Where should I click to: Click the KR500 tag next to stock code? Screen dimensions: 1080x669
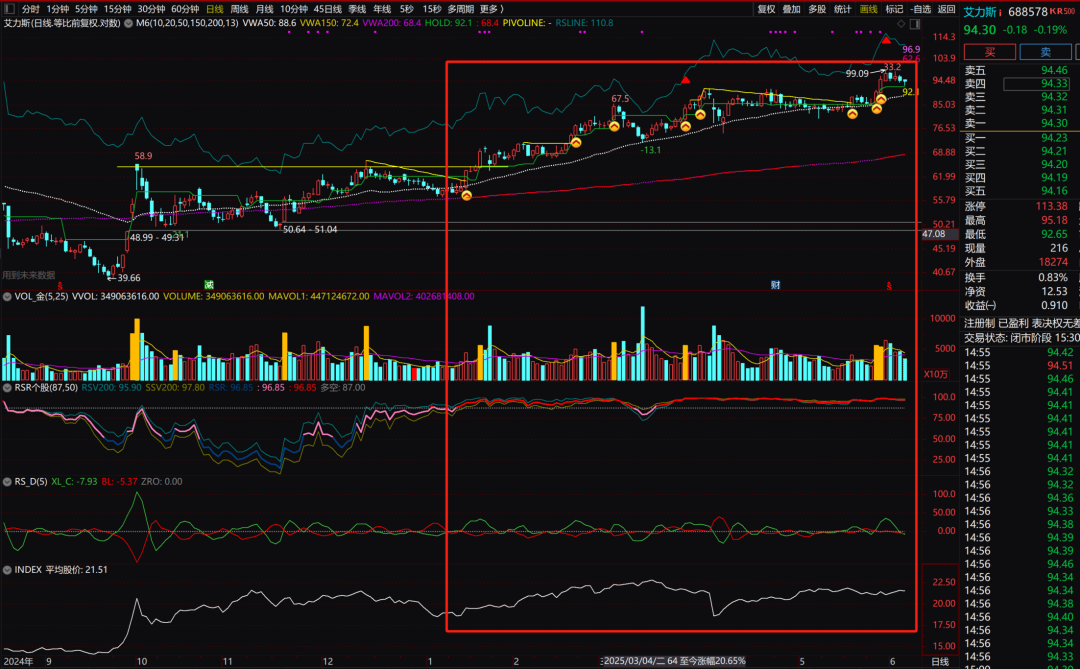pos(1062,12)
